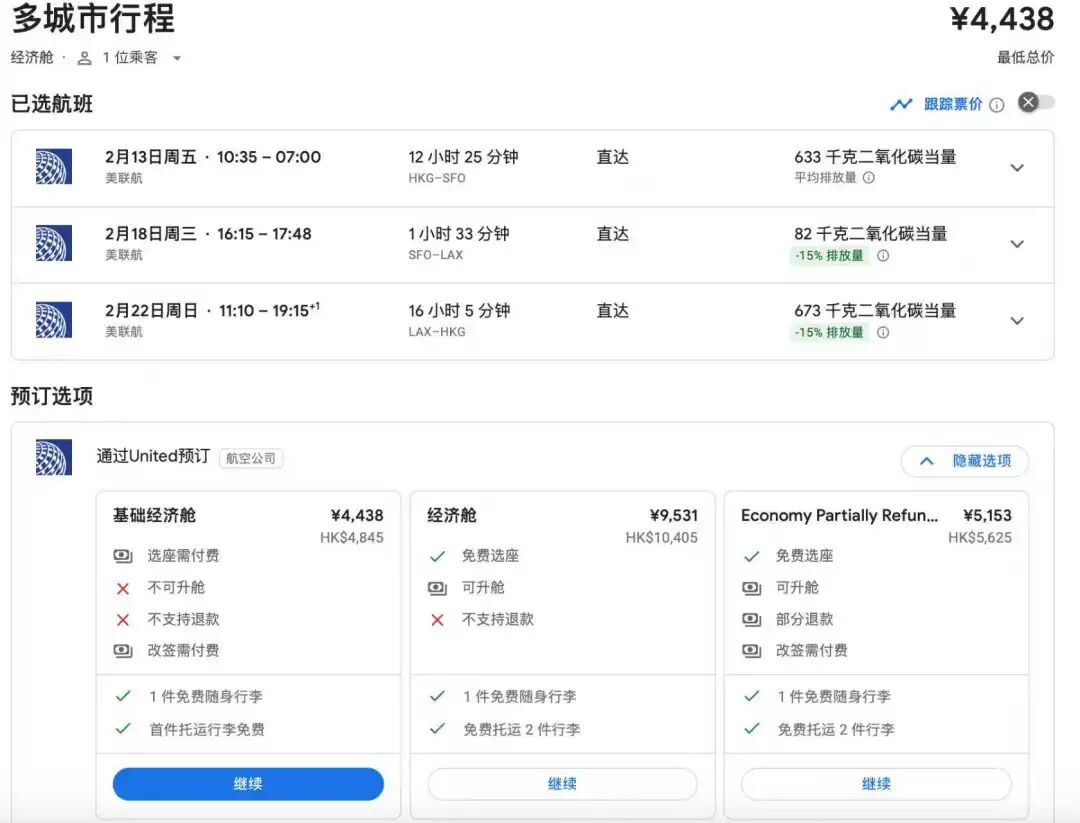This screenshot has width=1080, height=823.
Task: Expand details of the 2月13日 HKG-SFO flight
Action: 1017,168
